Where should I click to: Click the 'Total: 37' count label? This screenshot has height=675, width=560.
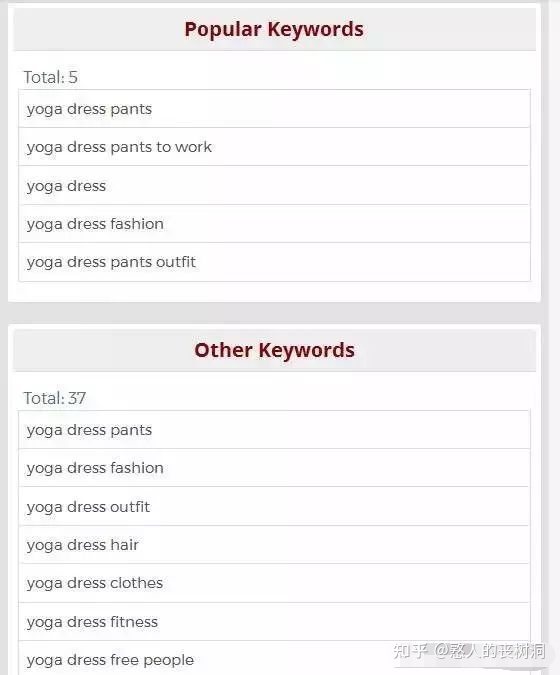[x=55, y=398]
